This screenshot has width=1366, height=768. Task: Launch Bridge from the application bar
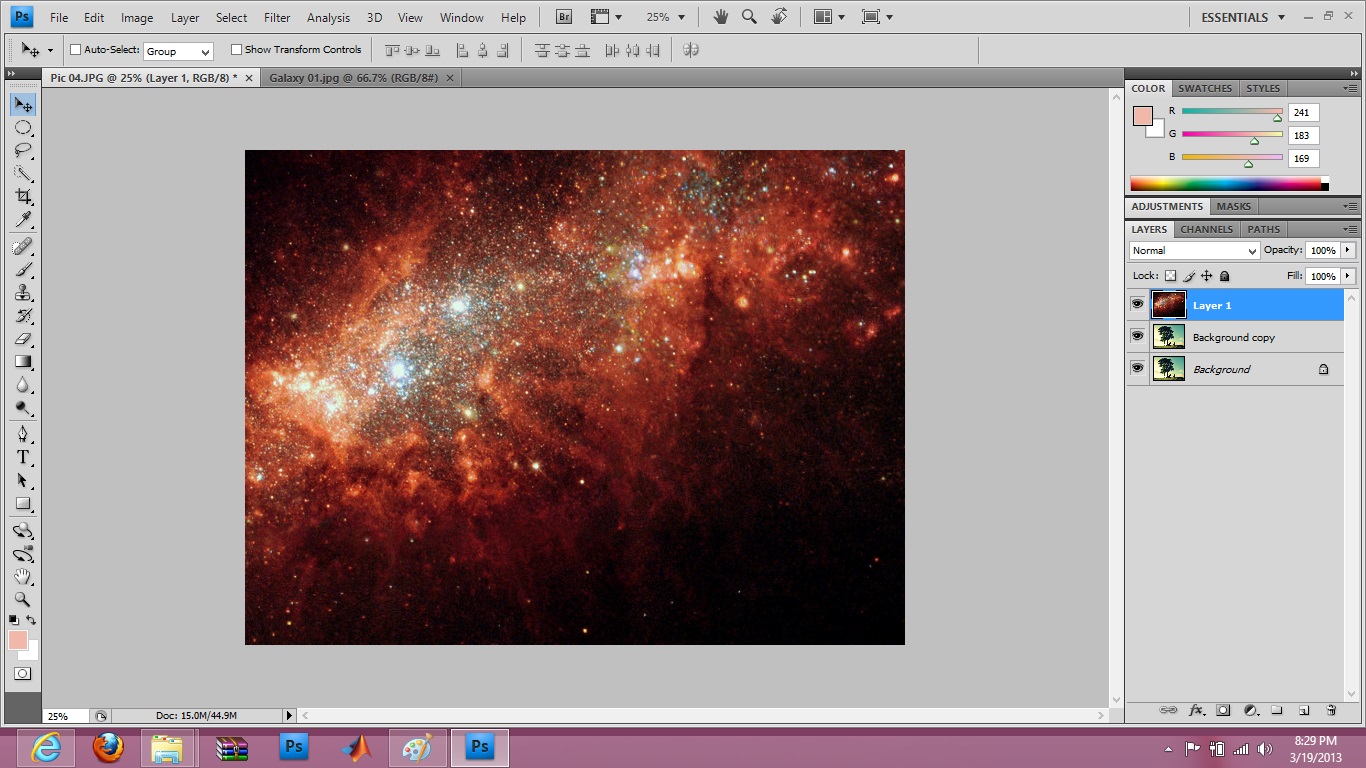coord(564,17)
